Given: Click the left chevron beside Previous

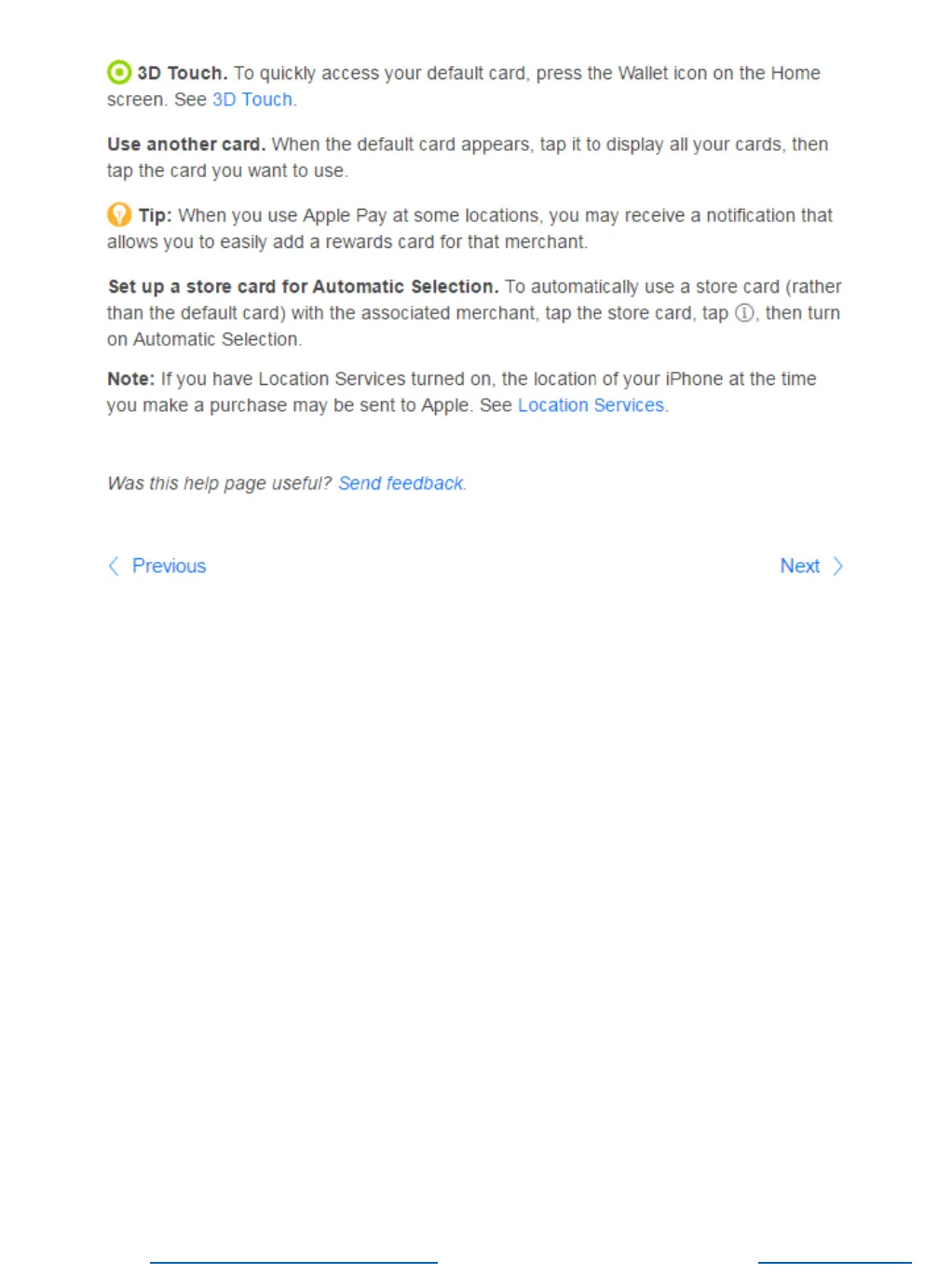Looking at the screenshot, I should tap(114, 566).
